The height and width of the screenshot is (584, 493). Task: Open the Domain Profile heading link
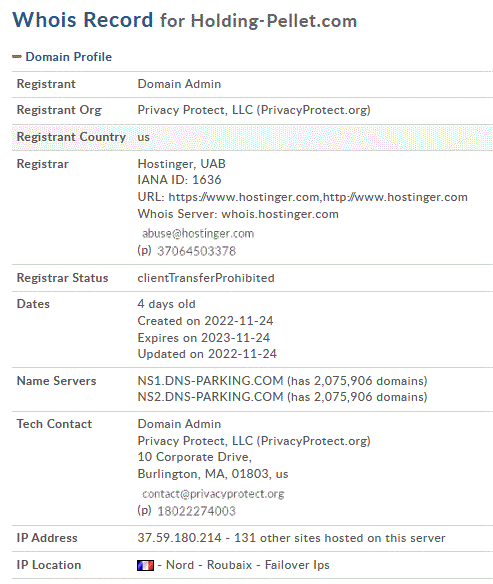pos(69,57)
